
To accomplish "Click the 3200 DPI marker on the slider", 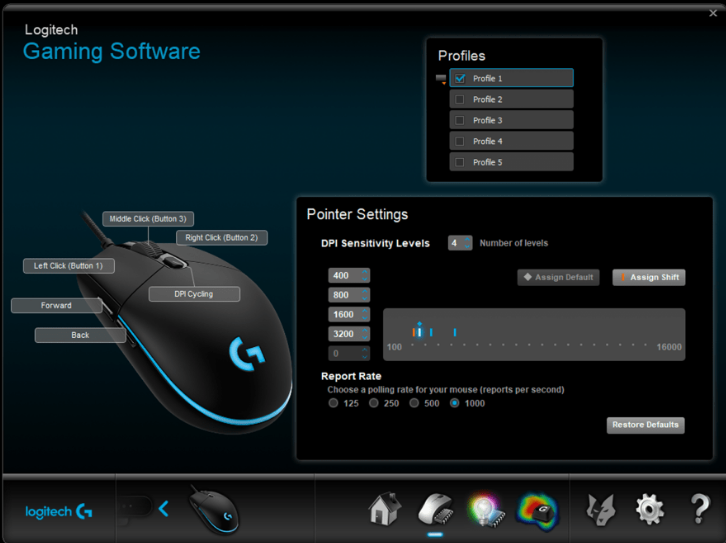I will 455,332.
